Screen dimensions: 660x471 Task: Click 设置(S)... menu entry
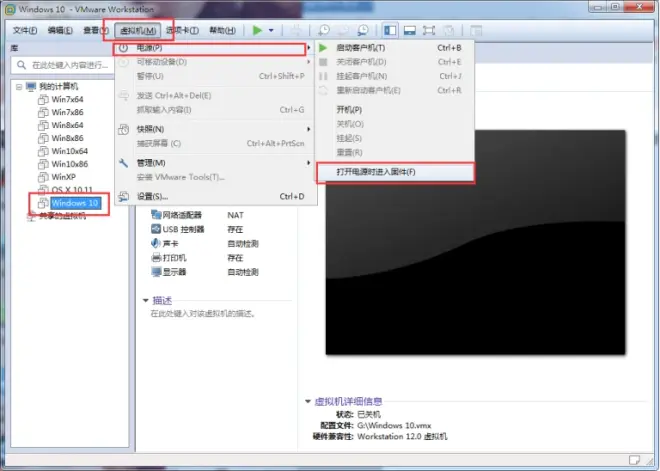(215, 197)
